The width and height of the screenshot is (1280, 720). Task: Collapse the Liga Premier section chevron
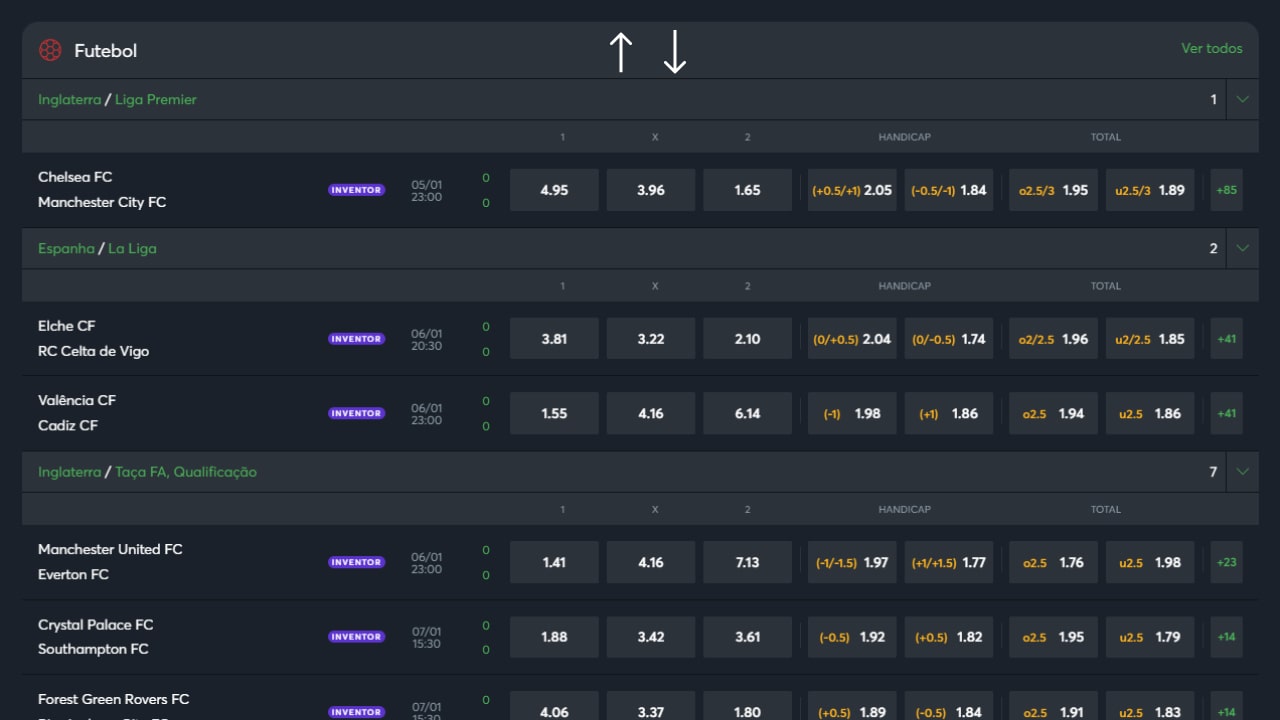coord(1243,99)
